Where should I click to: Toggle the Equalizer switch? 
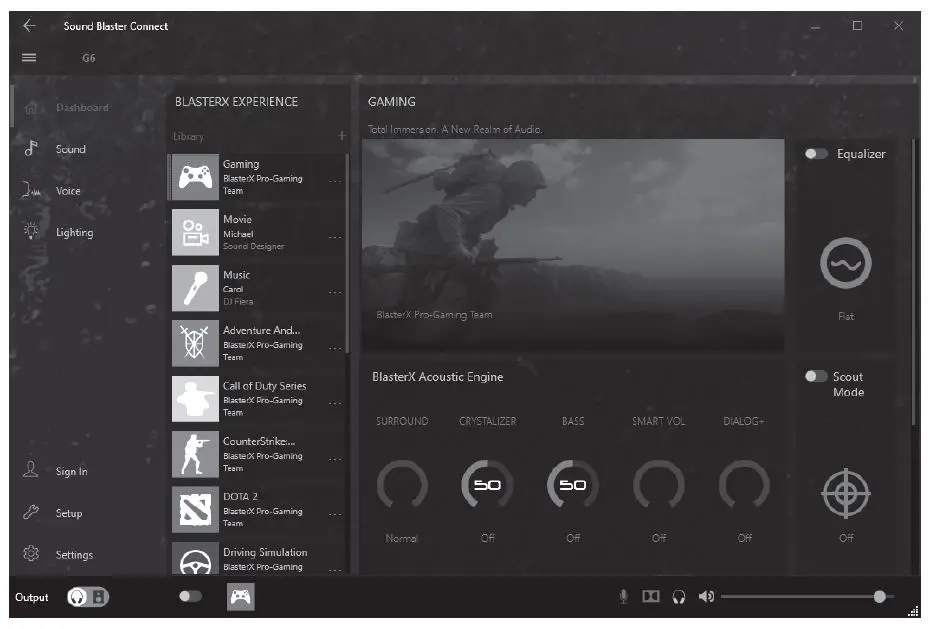[816, 154]
